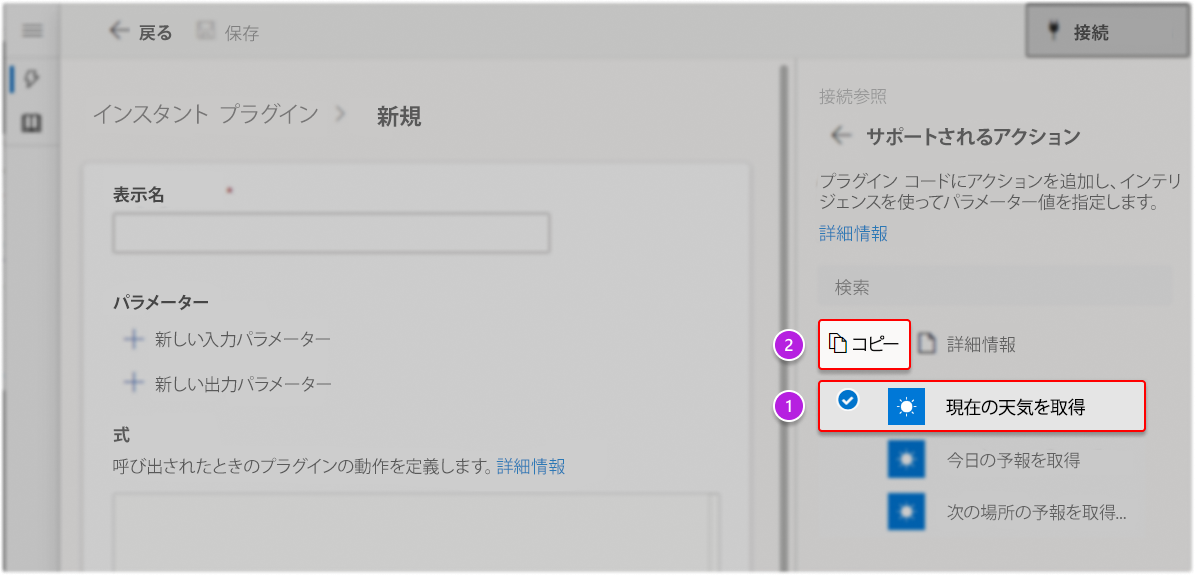The image size is (1195, 575).
Task: Select the lightbulb sidebar icon
Action: (33, 79)
